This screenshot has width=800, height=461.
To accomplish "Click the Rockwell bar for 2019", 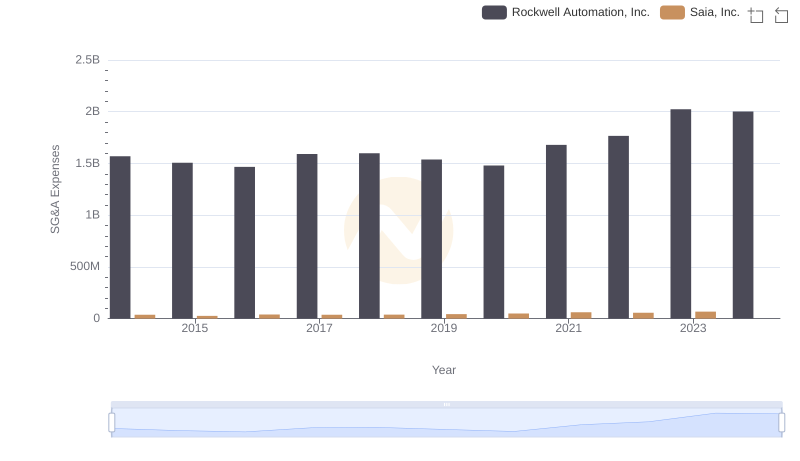I will 432,239.
